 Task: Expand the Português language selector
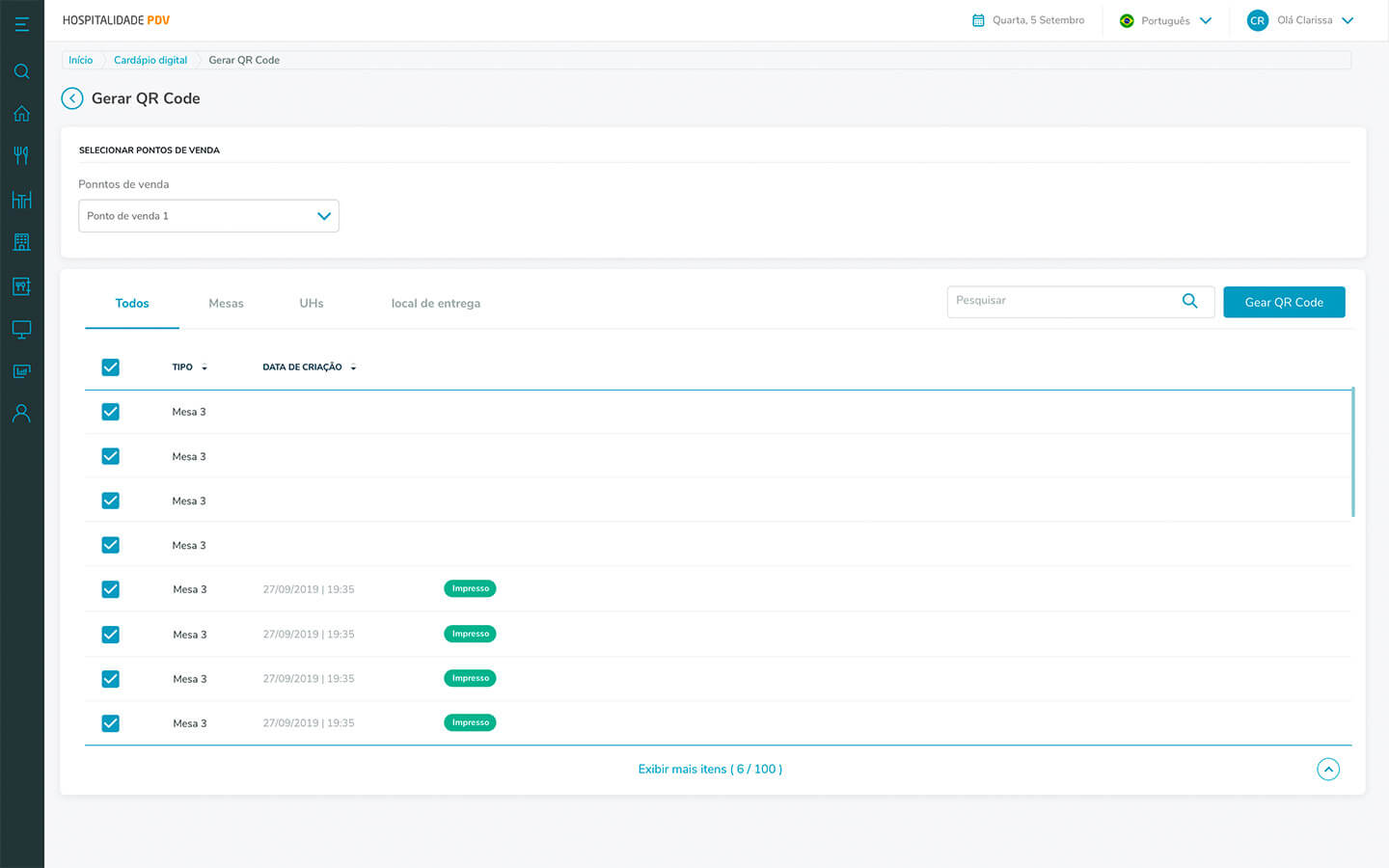click(x=1165, y=20)
